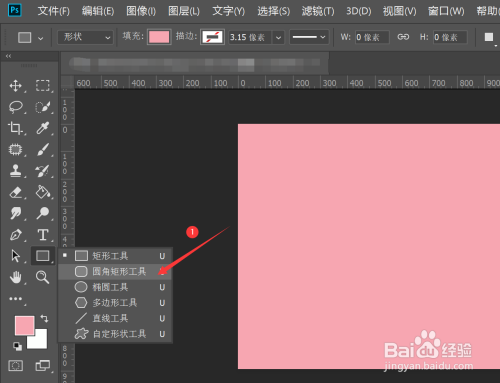500x383 pixels.
Task: Click the pink fill color swatch
Action: (x=159, y=37)
